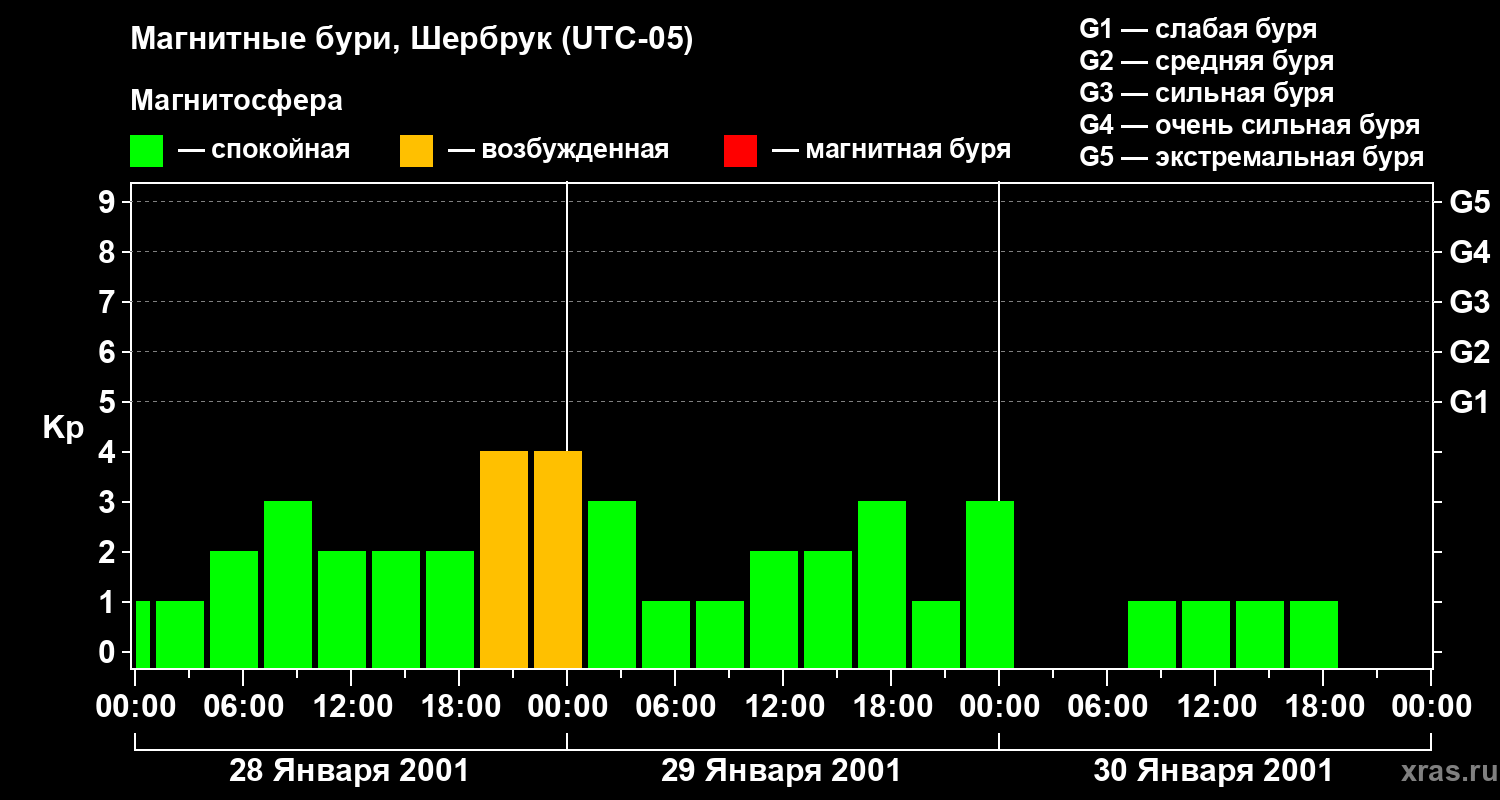Select the 'Магнитосфера' heading
The width and height of the screenshot is (1500, 800).
click(236, 101)
